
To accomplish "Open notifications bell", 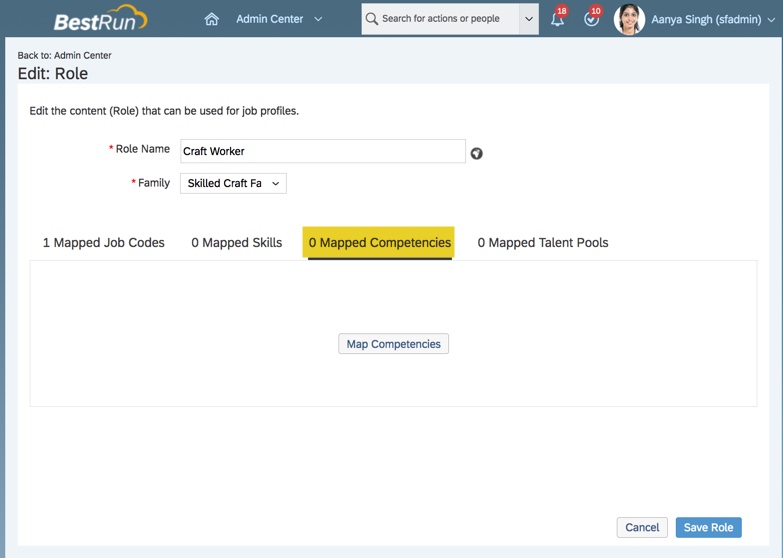I will click(x=557, y=19).
